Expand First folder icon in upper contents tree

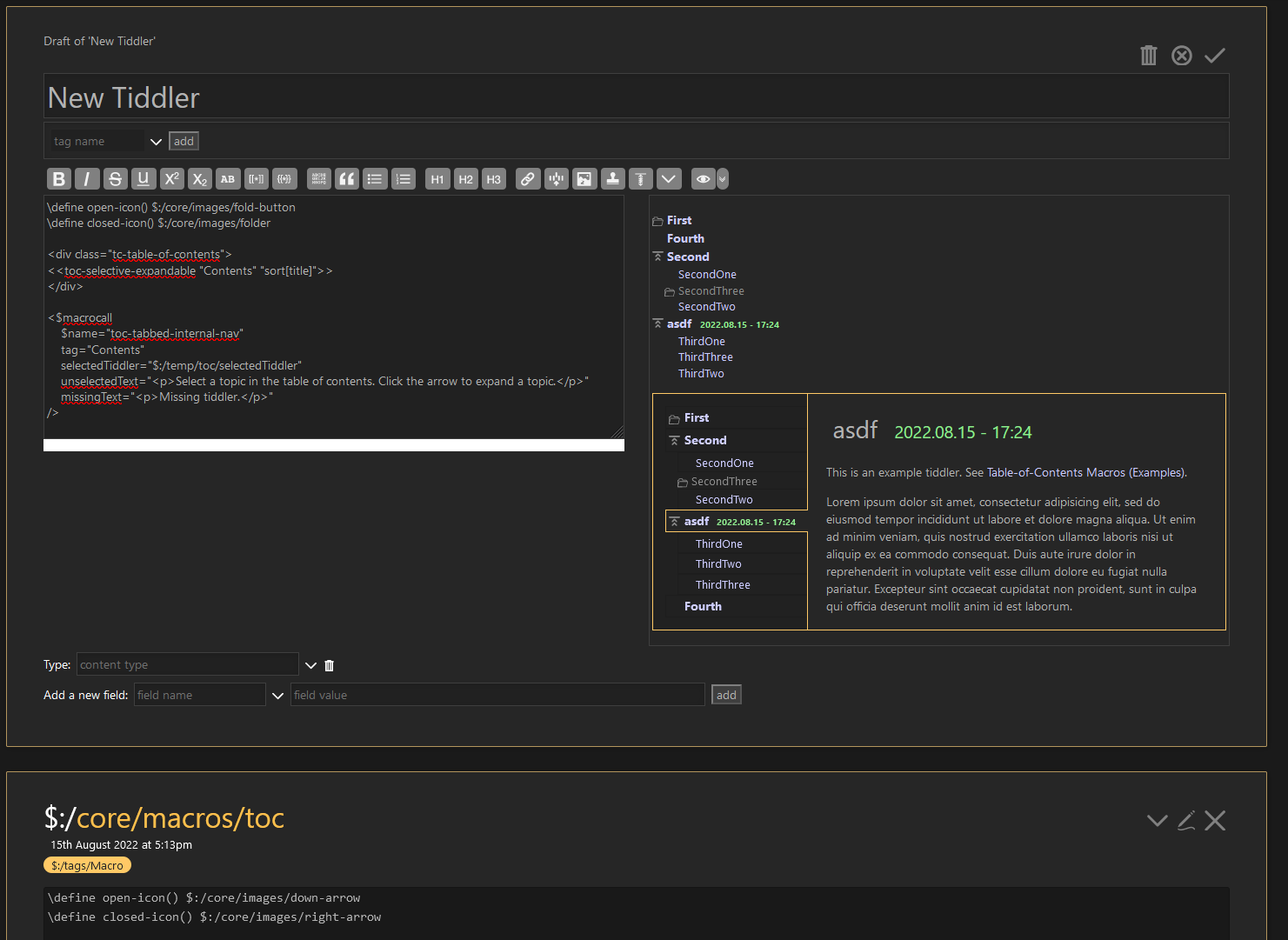tap(657, 222)
